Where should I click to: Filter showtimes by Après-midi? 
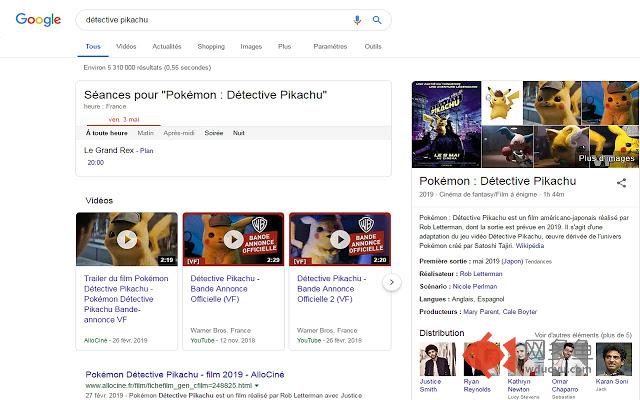179,133
